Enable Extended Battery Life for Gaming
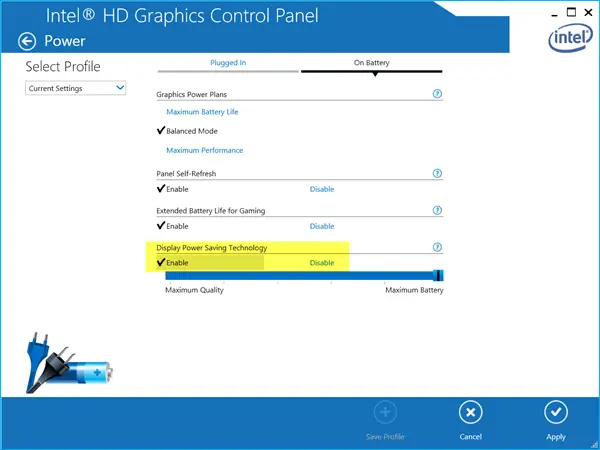The image size is (600, 450). tap(177, 226)
